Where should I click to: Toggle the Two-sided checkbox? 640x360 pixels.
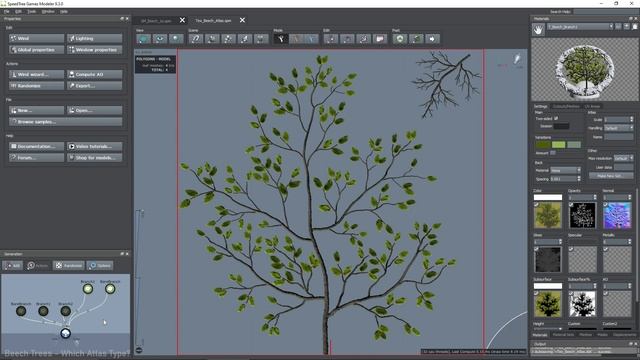(556, 118)
